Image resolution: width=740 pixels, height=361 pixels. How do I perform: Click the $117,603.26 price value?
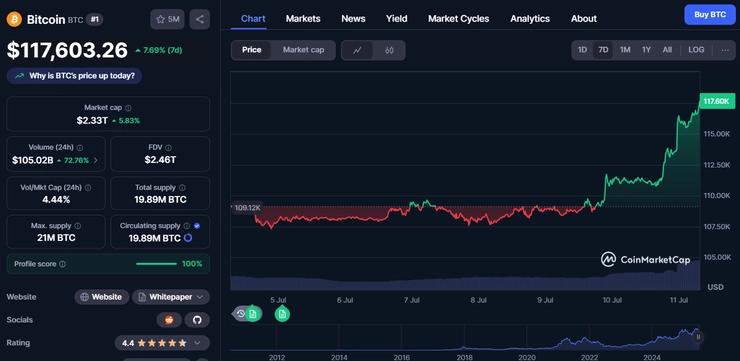coord(67,50)
